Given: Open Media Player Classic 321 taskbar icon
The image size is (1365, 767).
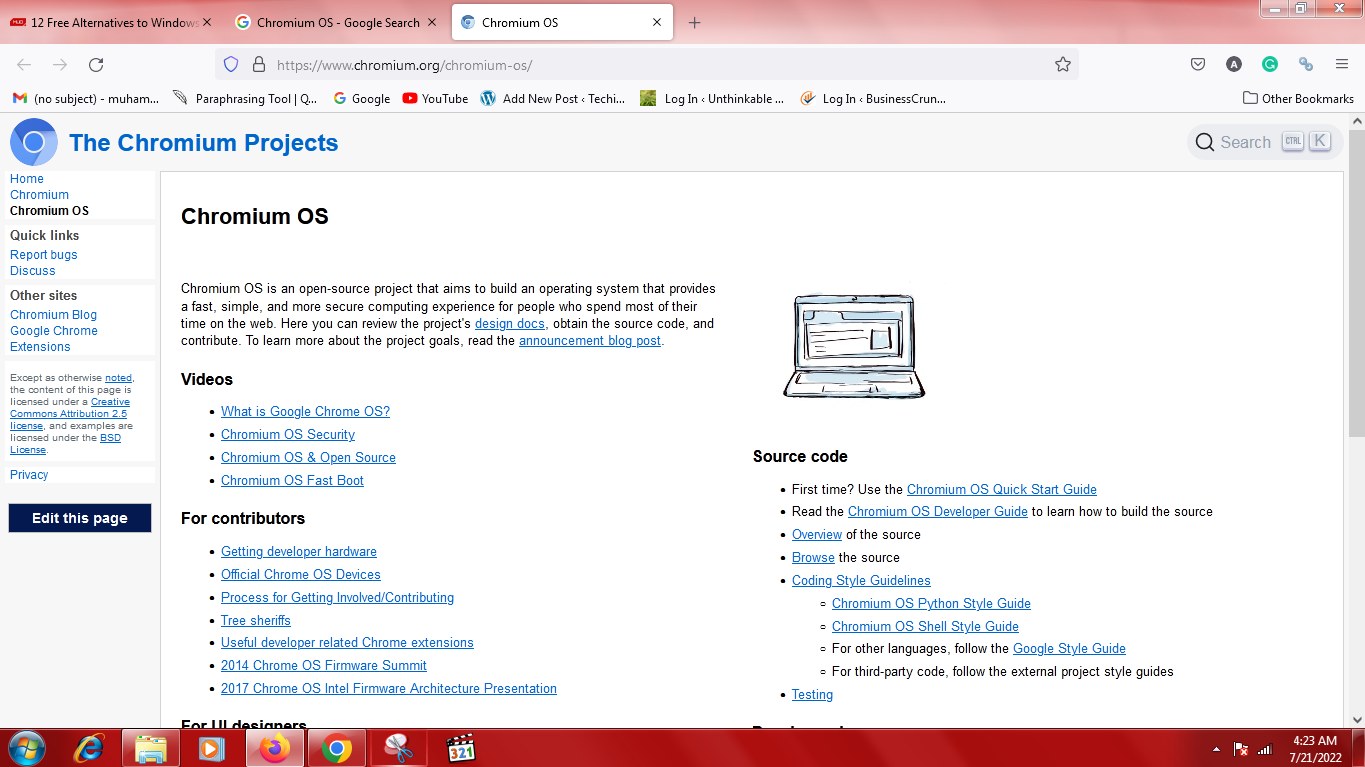Looking at the screenshot, I should click(x=460, y=748).
